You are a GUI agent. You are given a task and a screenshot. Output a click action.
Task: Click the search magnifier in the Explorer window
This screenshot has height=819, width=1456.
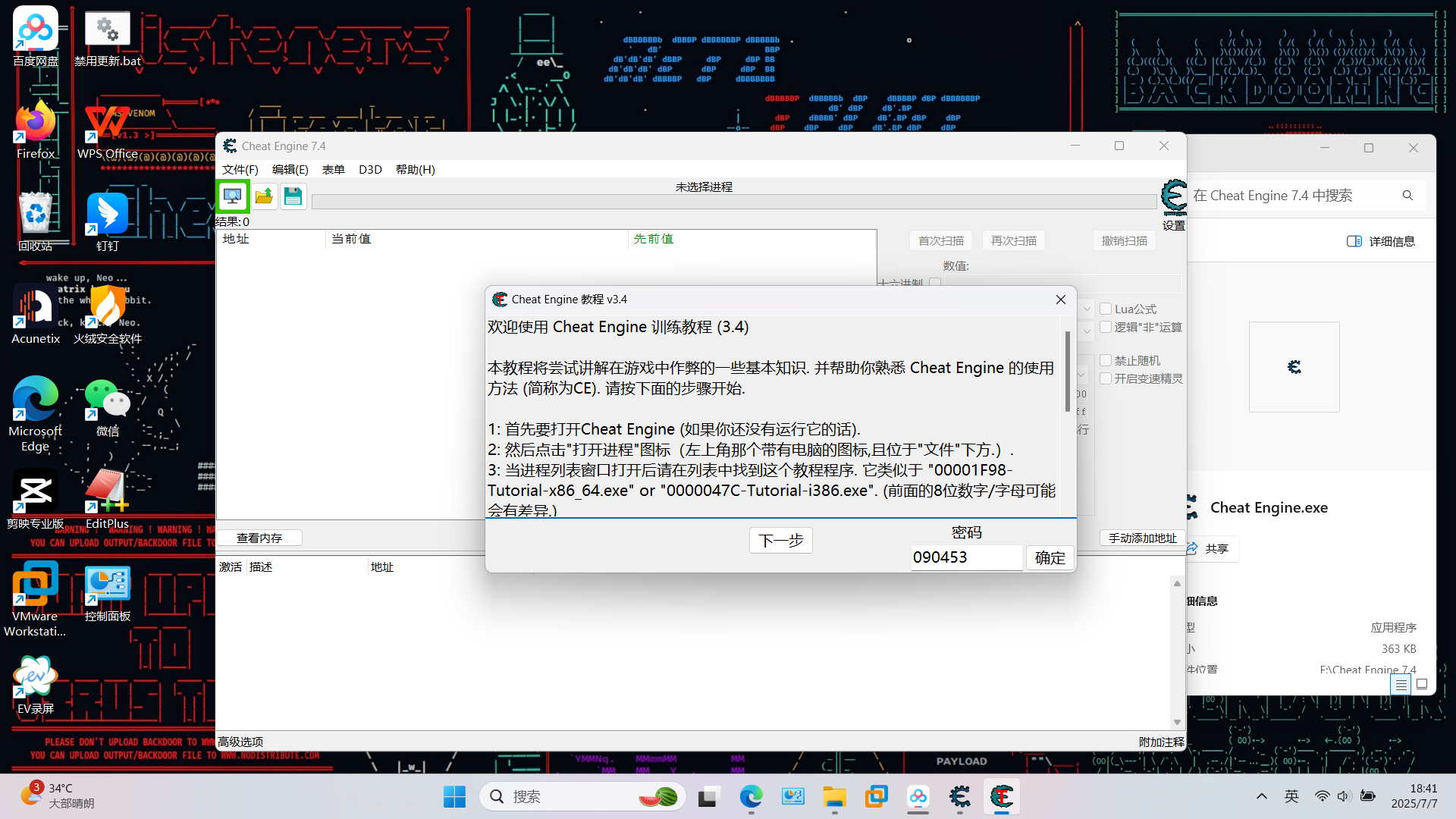(x=1407, y=196)
